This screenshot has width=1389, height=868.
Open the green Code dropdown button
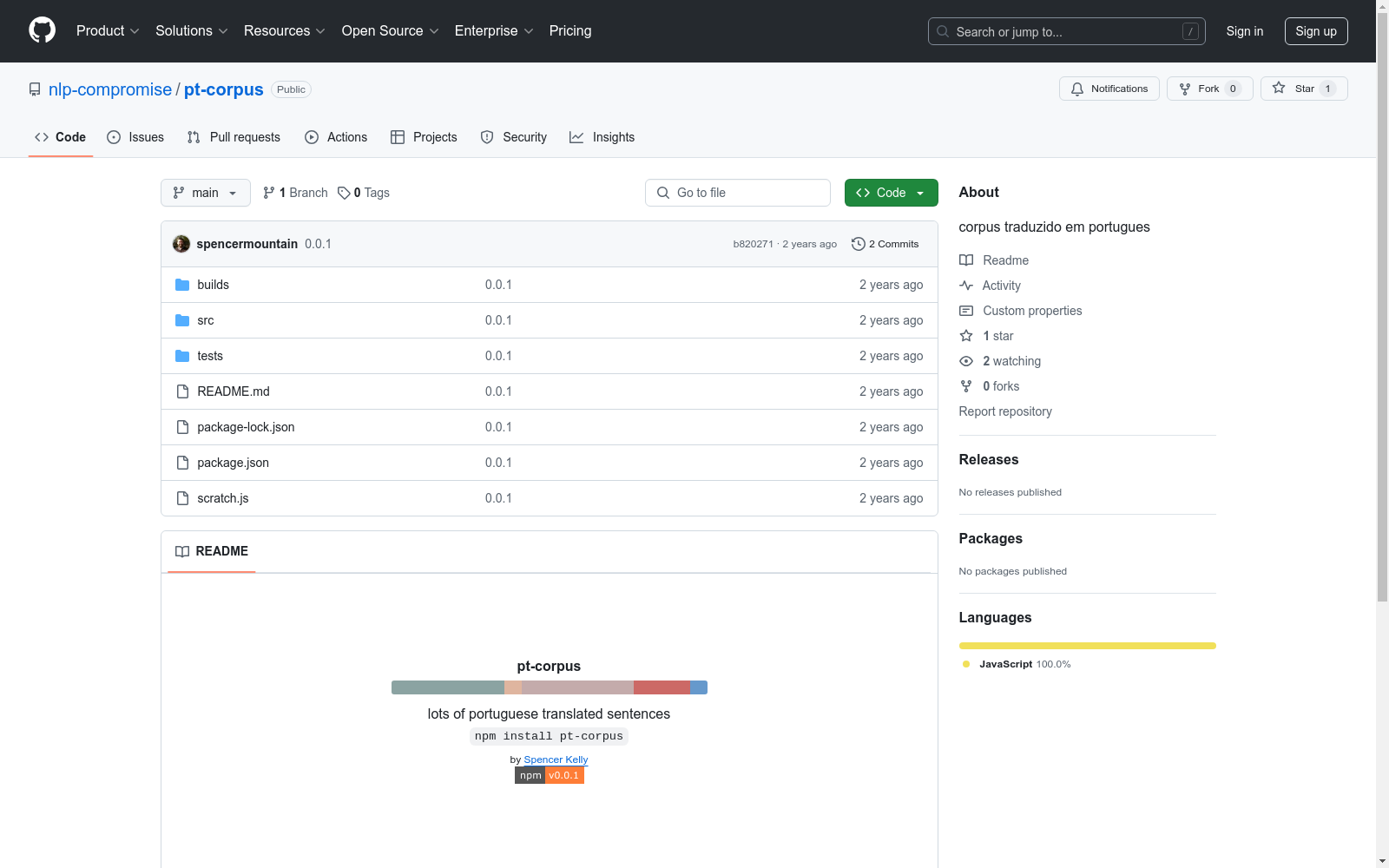tap(891, 193)
